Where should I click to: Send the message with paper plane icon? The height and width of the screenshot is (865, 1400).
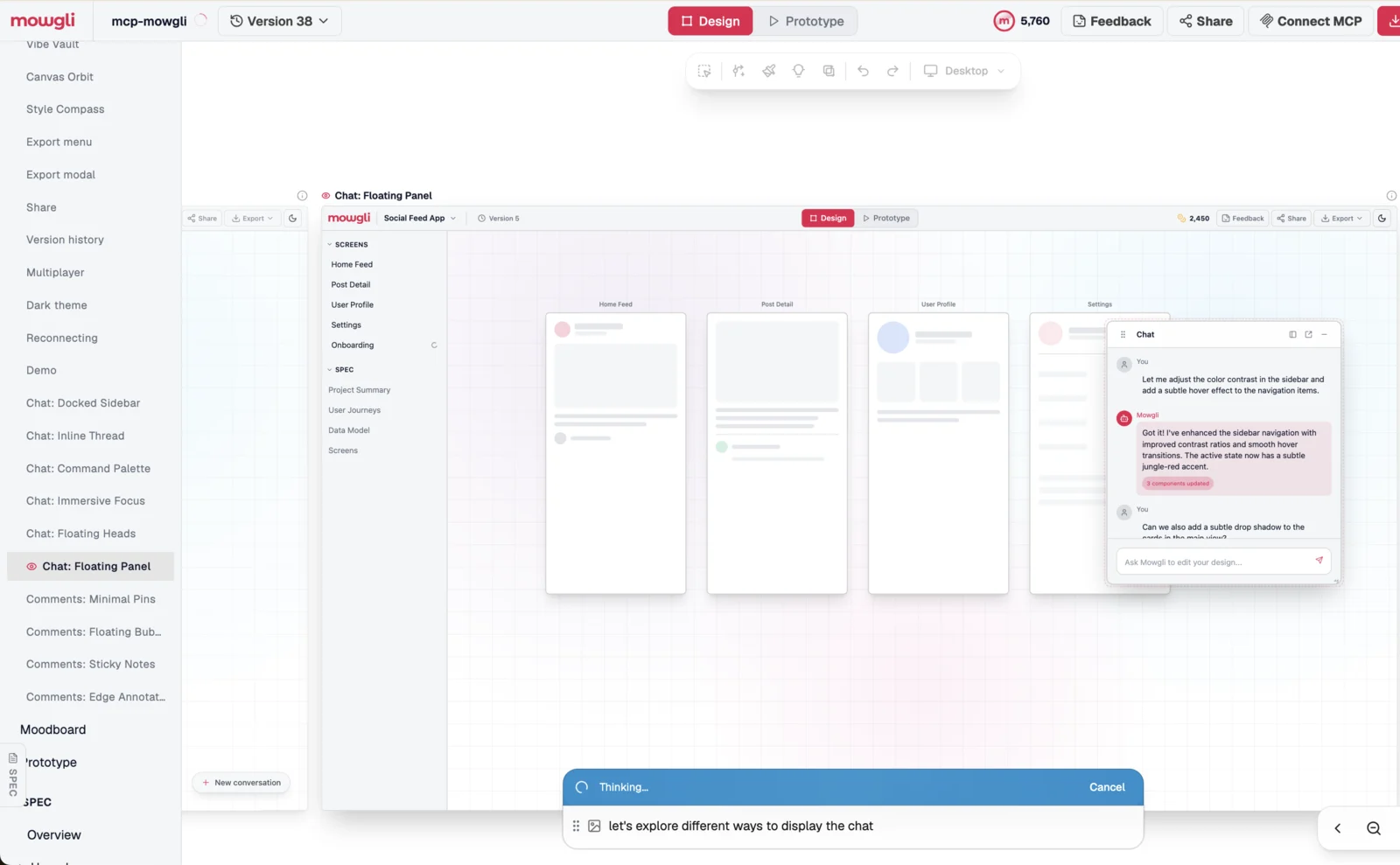click(x=1319, y=561)
